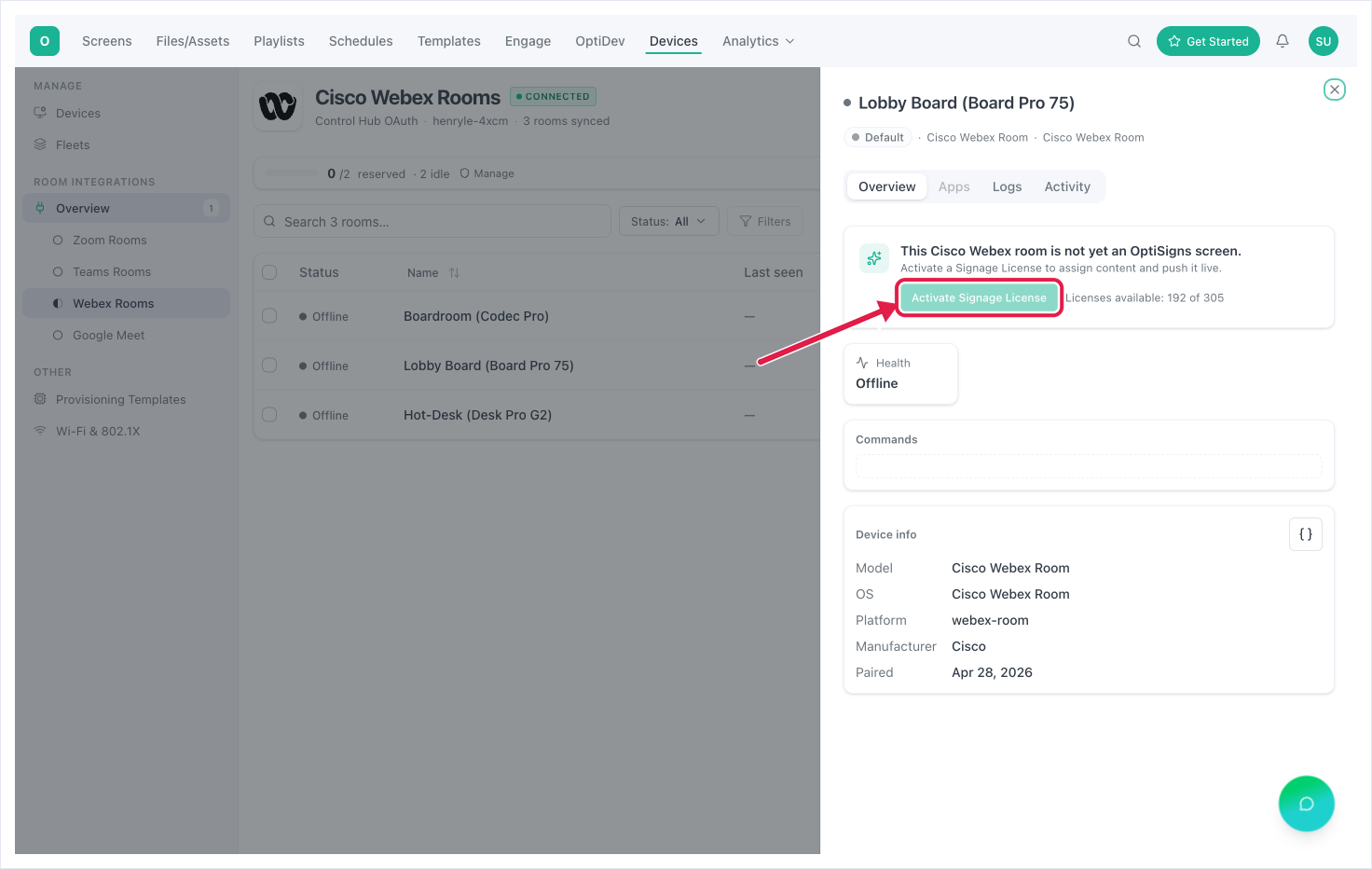Click the Default tag chip
The height and width of the screenshot is (869, 1372).
click(878, 137)
